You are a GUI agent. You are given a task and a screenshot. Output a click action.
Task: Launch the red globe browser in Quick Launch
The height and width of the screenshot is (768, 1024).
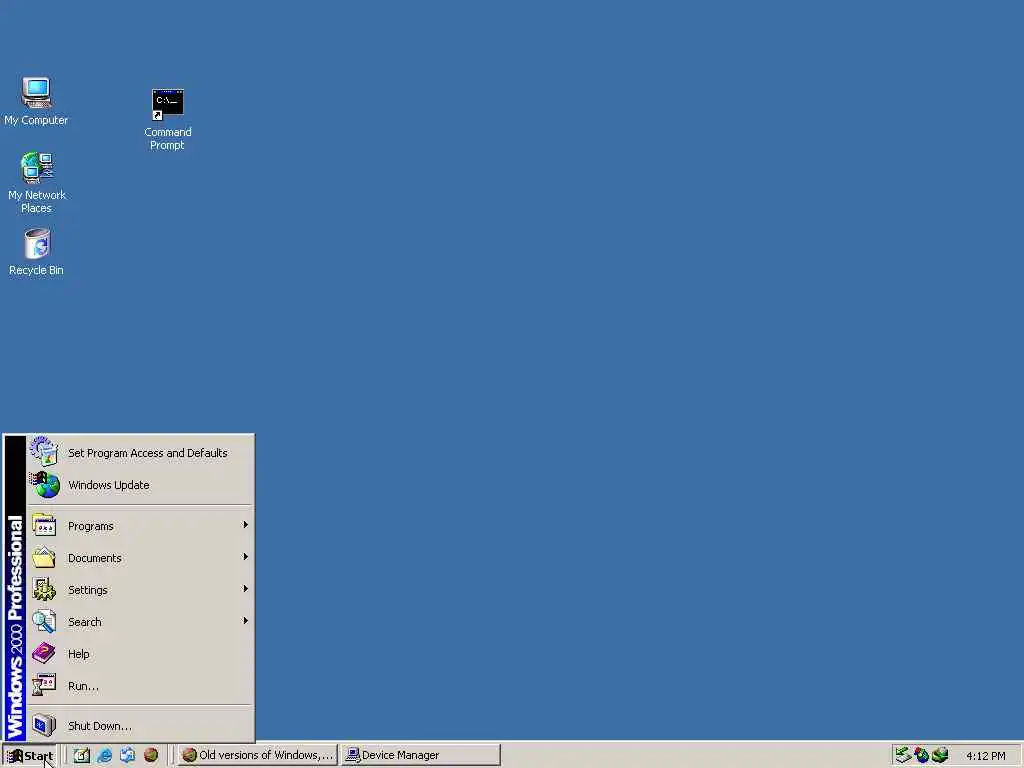coord(151,755)
